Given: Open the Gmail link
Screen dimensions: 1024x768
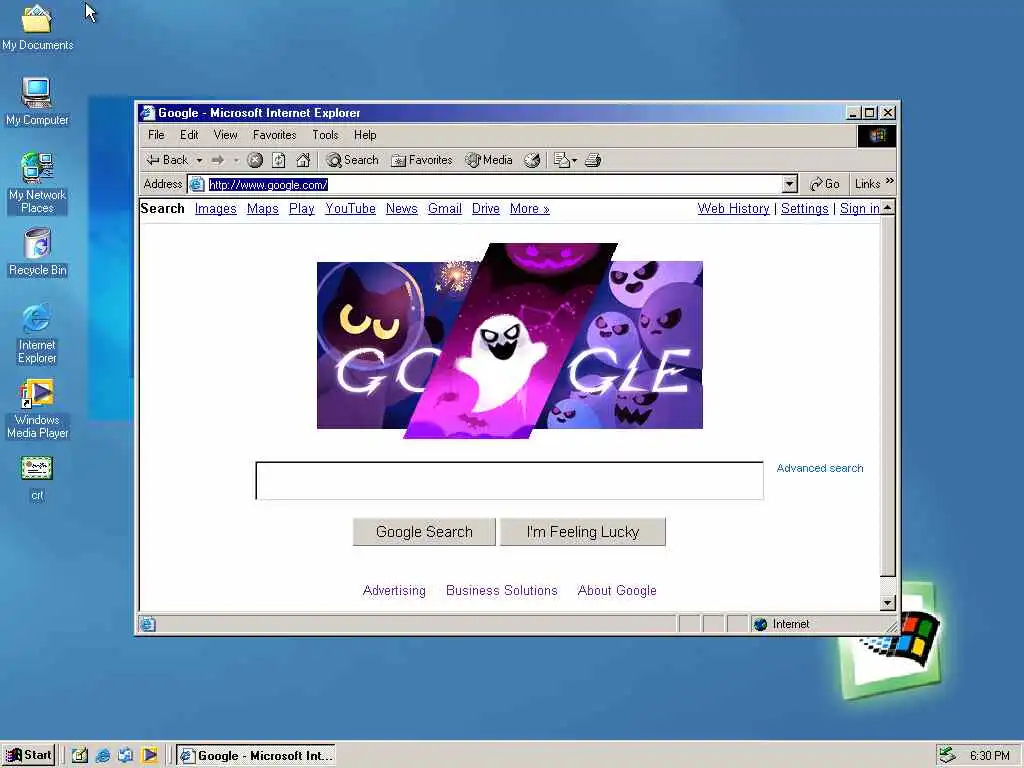Looking at the screenshot, I should (445, 209).
